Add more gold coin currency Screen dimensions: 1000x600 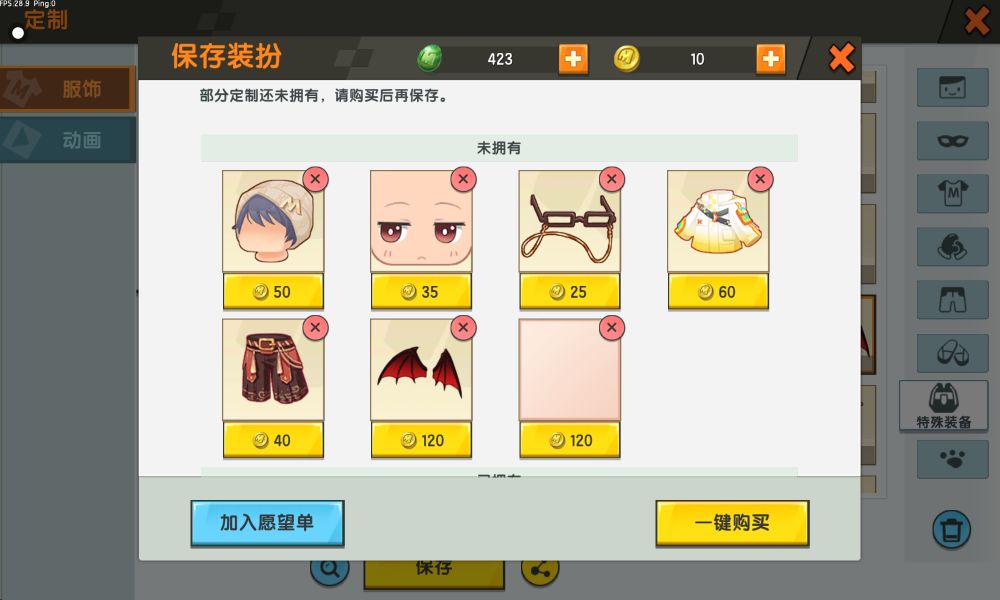coord(770,59)
